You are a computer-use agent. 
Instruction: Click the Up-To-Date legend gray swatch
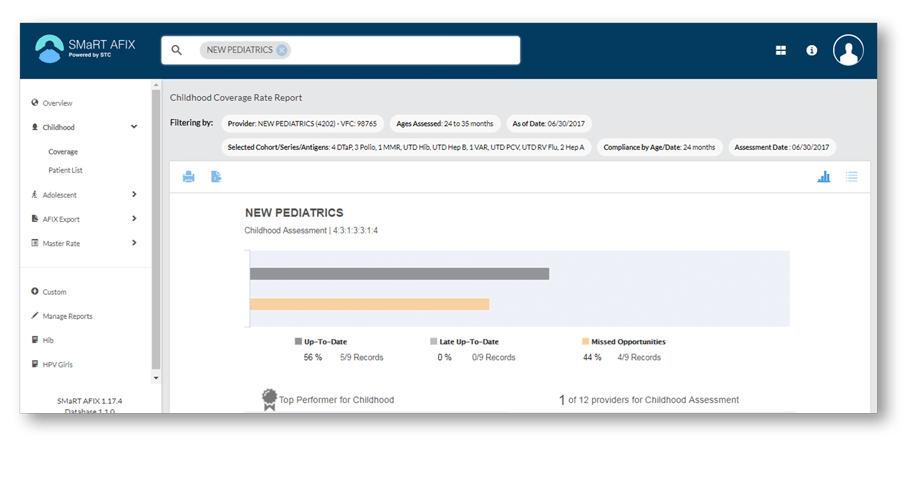click(x=298, y=342)
